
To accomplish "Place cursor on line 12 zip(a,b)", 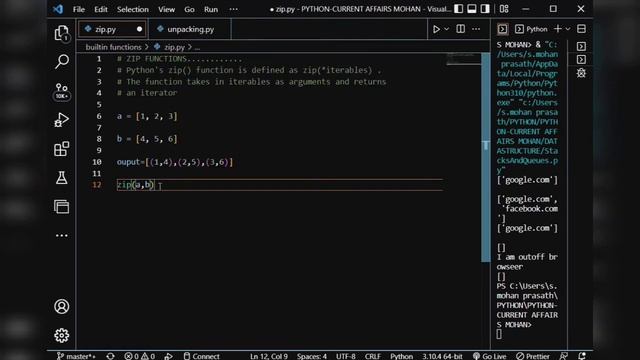I will click(136, 185).
